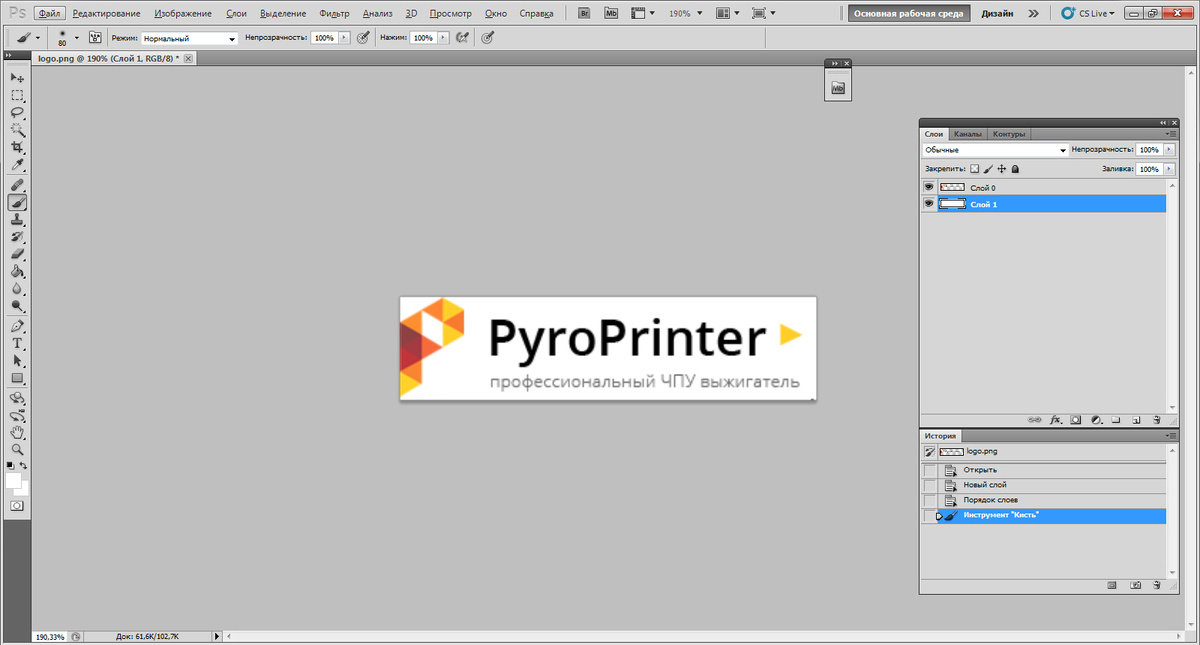Switch to the Контуры tab
This screenshot has height=645, width=1200.
(1009, 134)
